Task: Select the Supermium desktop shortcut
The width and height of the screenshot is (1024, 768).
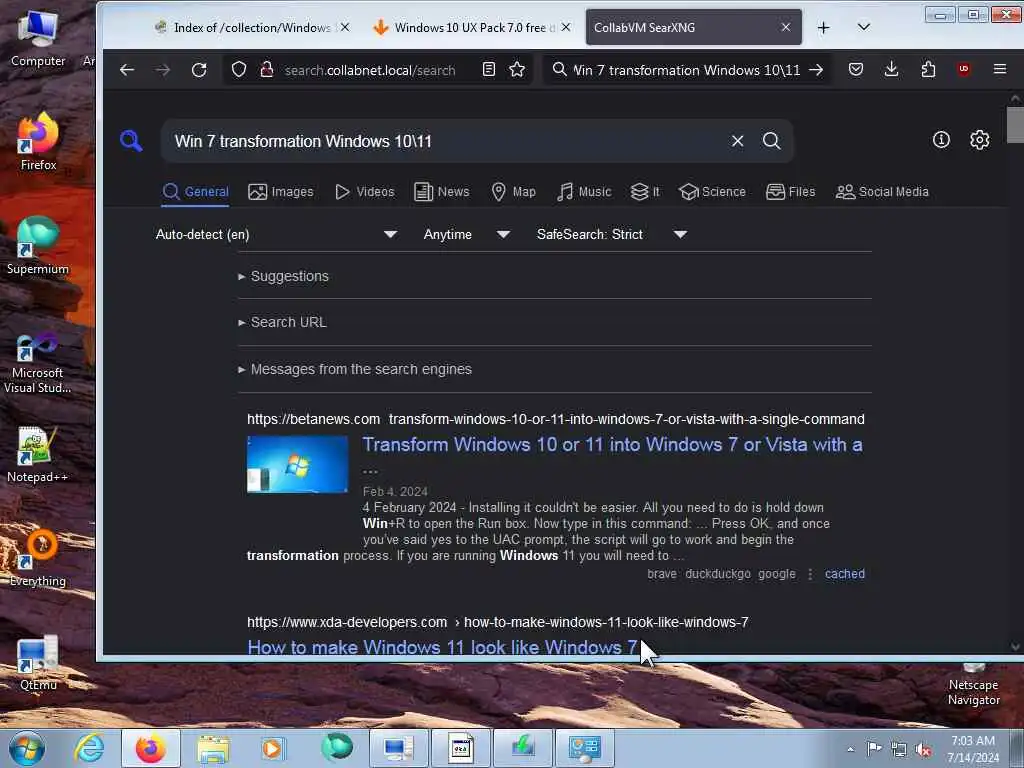Action: point(38,246)
